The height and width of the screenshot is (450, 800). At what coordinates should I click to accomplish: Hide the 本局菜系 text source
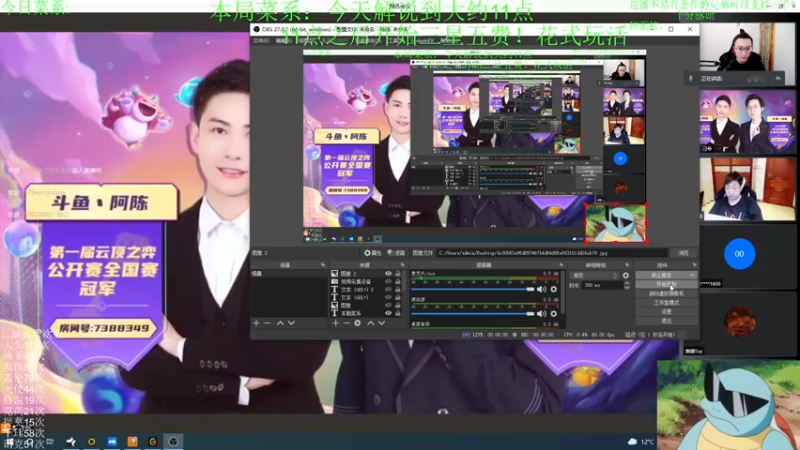(x=388, y=313)
